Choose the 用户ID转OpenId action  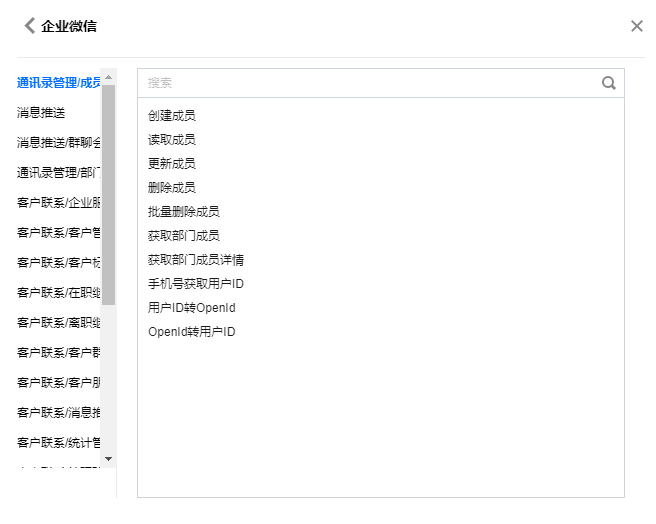pos(192,308)
